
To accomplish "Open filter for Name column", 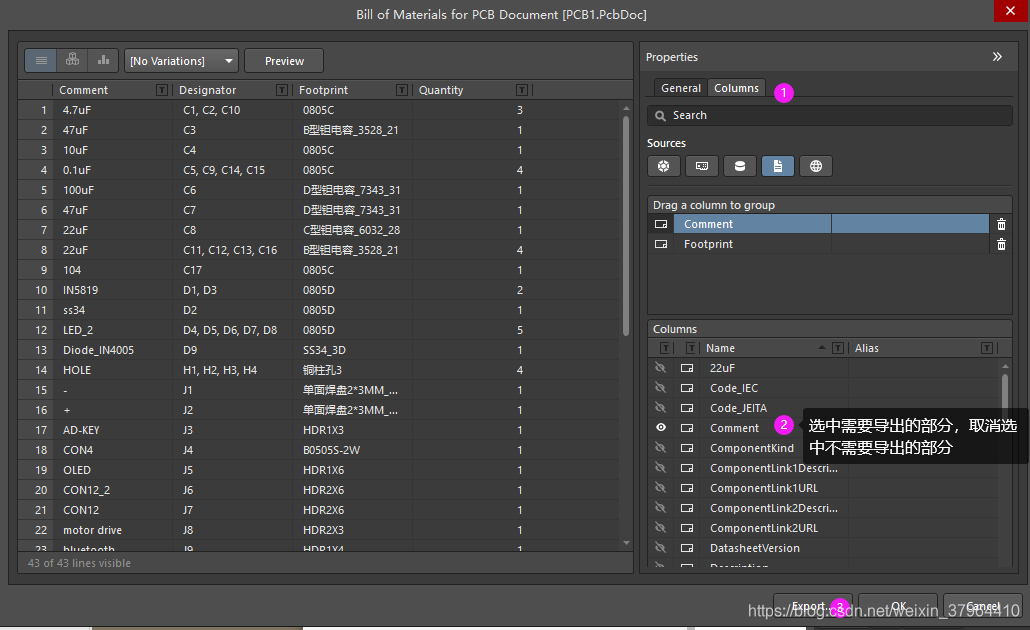I will pos(838,348).
